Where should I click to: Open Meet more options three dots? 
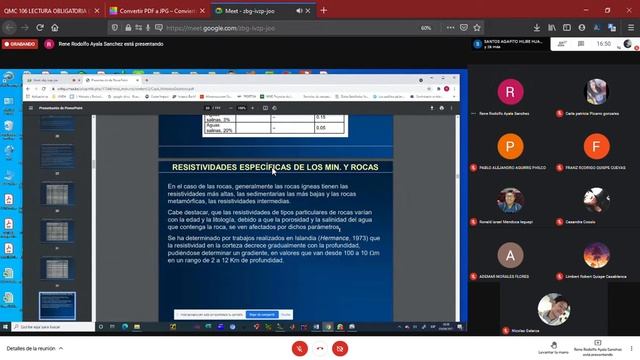(631, 349)
